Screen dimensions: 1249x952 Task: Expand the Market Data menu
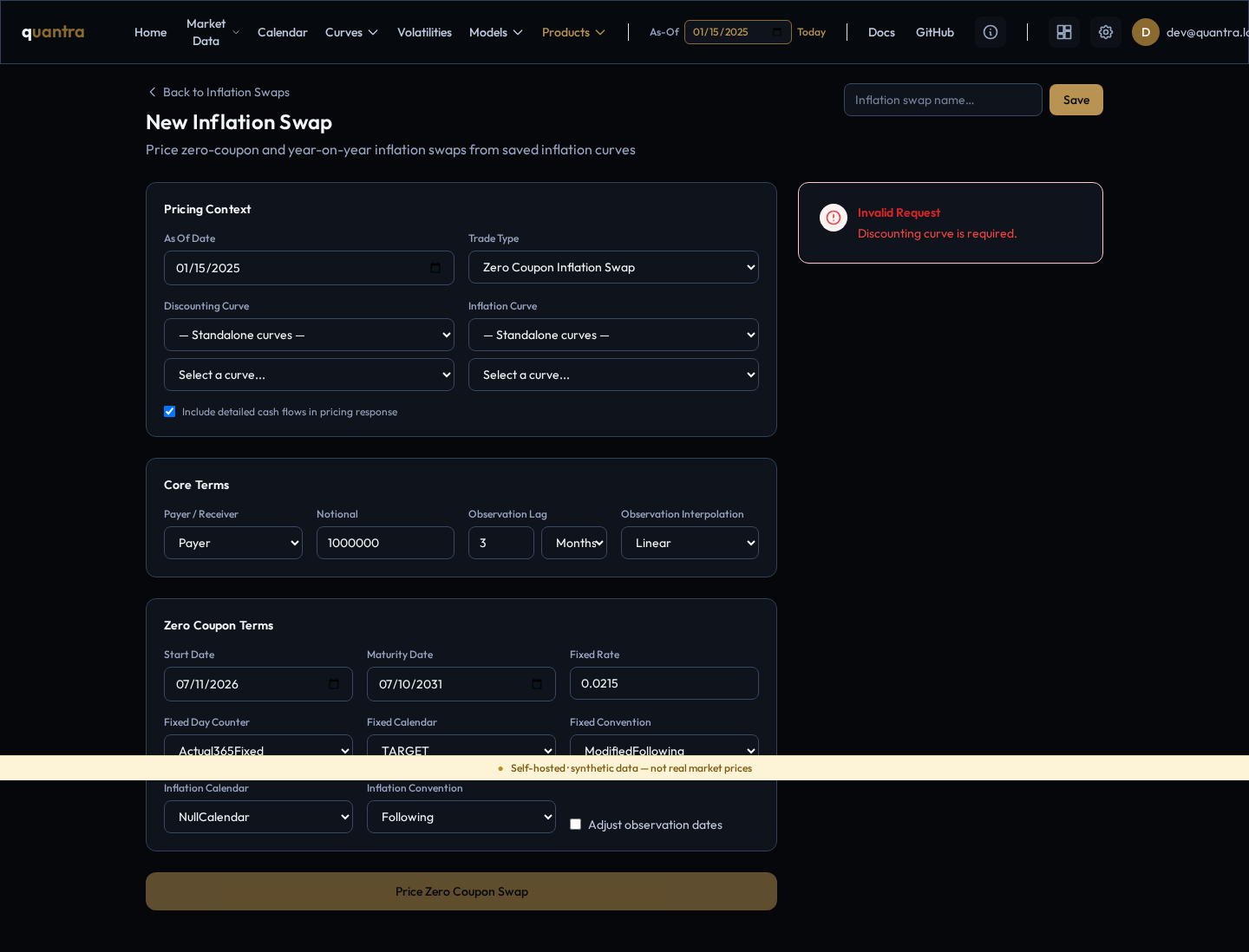coord(213,32)
